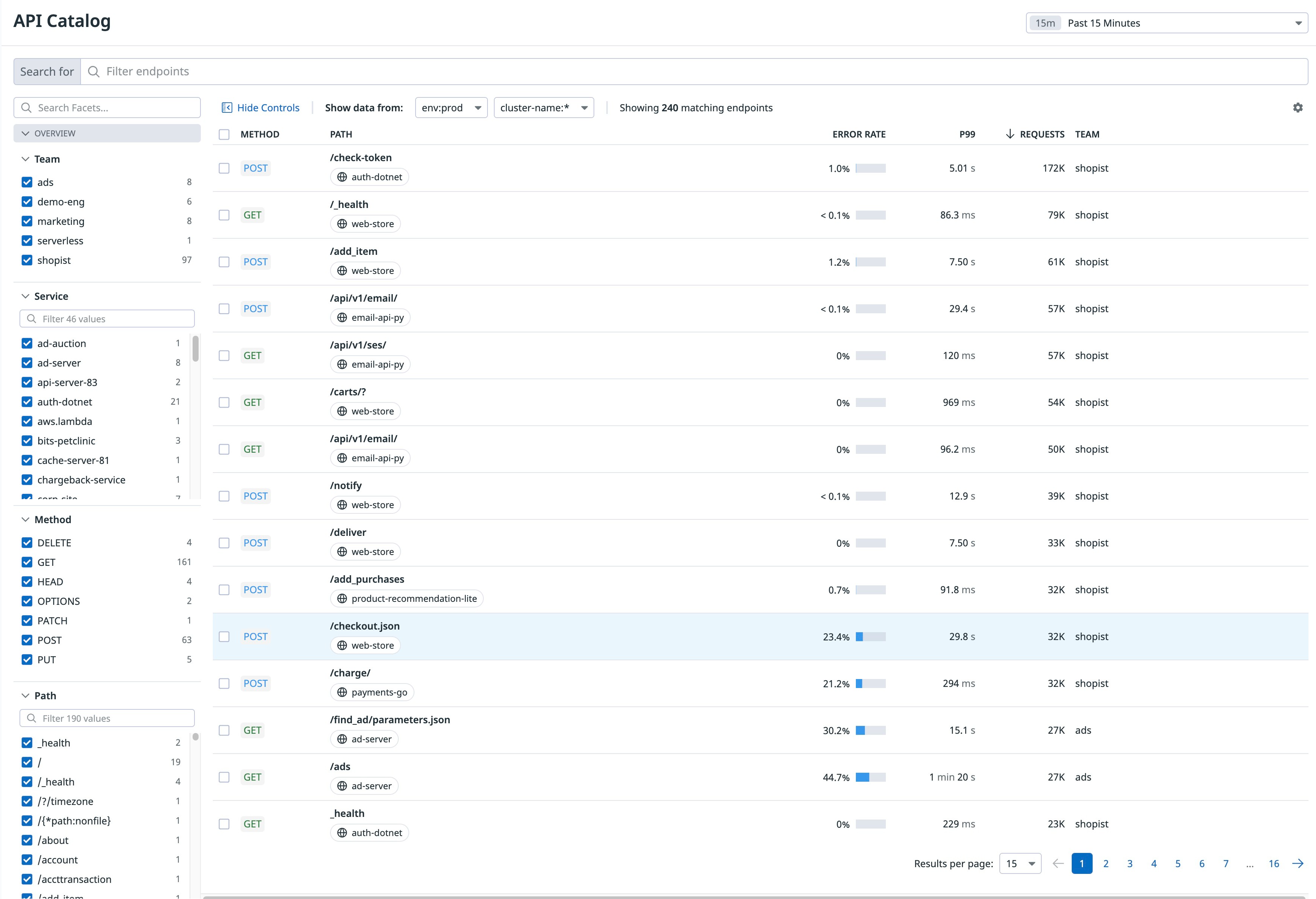
Task: Disable the GET method filter
Action: pyautogui.click(x=27, y=562)
